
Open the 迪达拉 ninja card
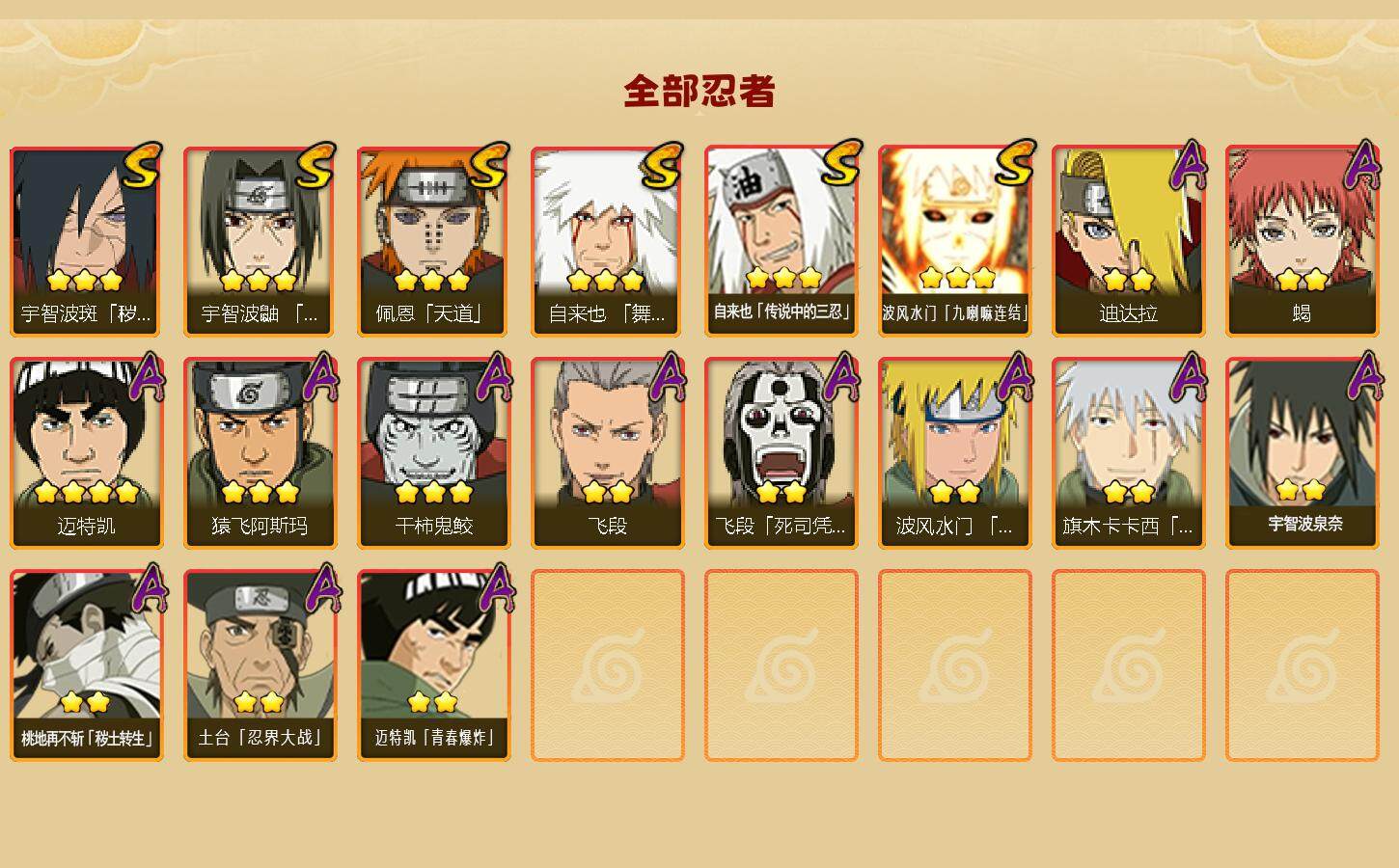1128,241
